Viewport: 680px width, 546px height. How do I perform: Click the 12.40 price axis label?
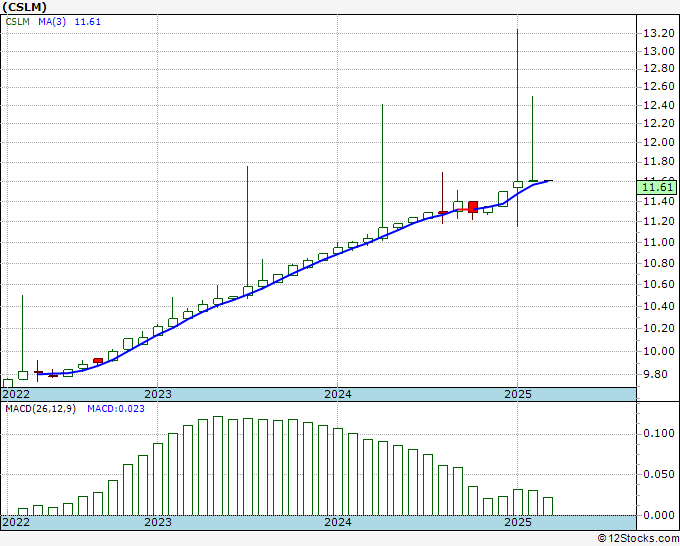(x=658, y=105)
